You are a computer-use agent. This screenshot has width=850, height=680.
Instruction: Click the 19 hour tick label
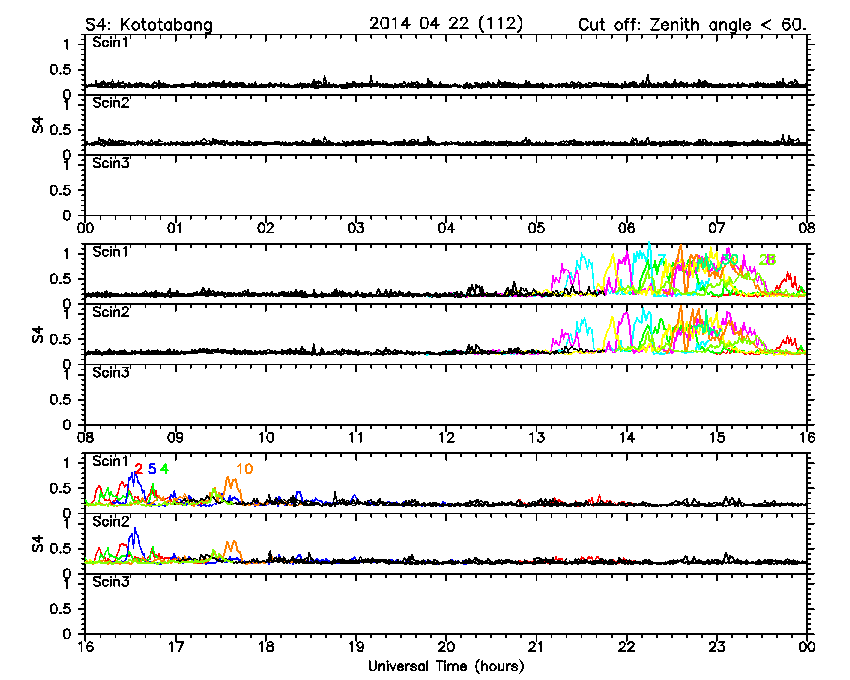pos(356,647)
